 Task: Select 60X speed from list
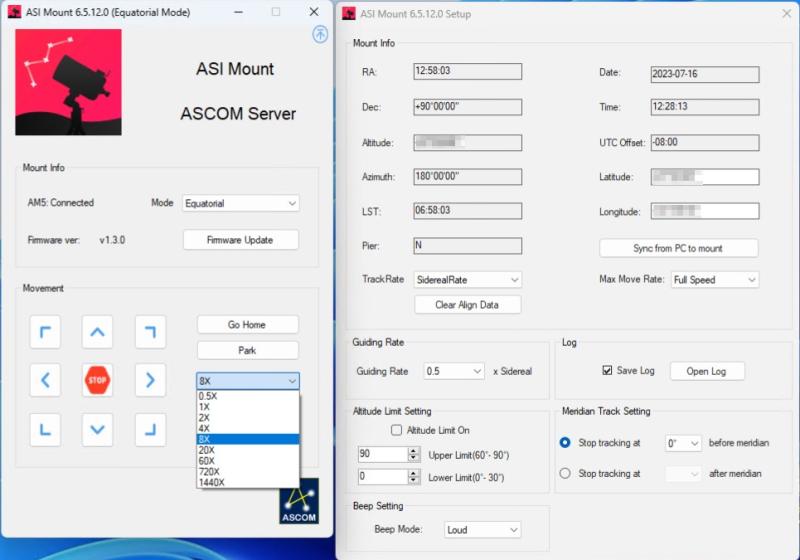click(248, 461)
